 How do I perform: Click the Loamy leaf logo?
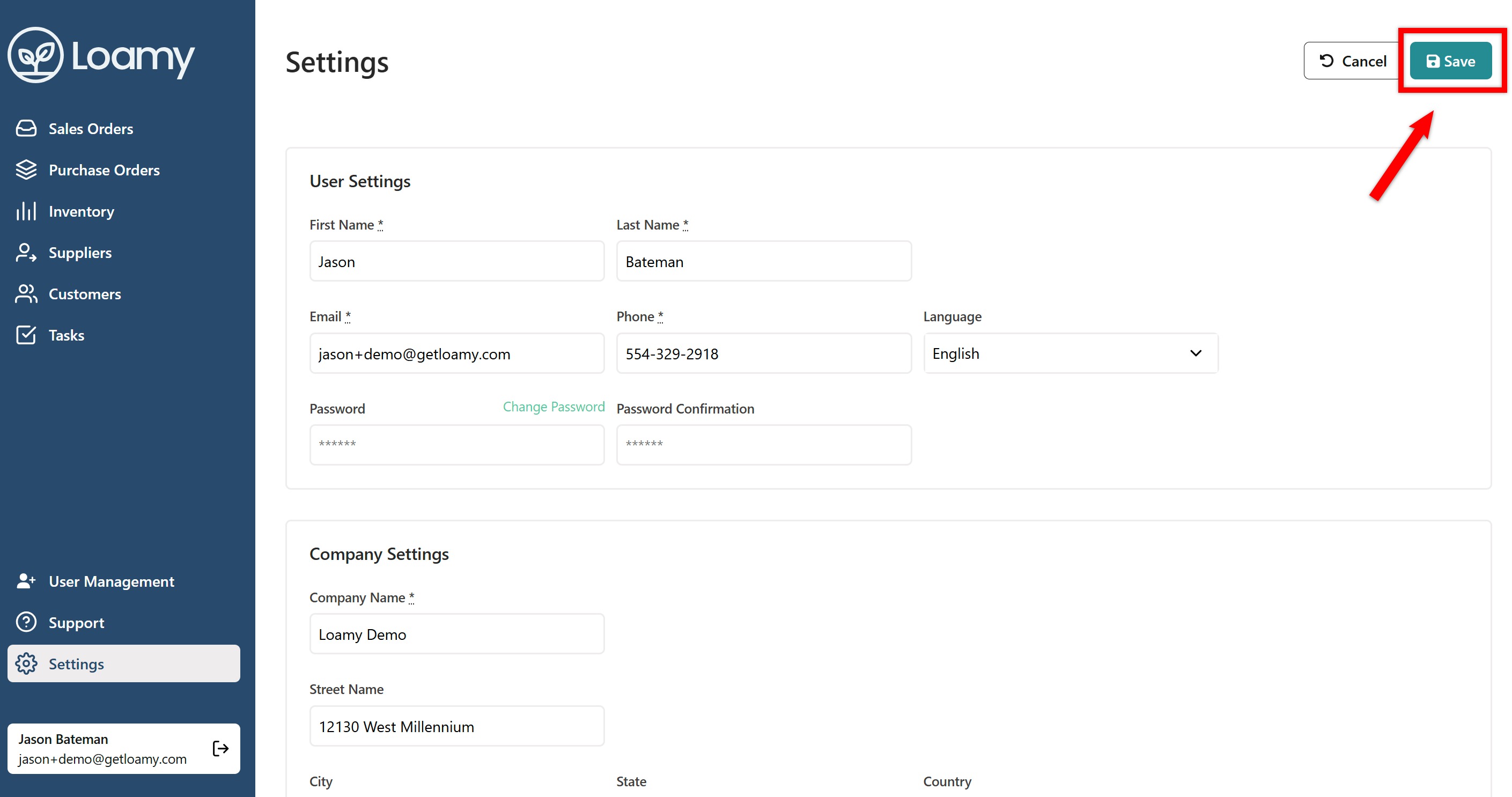[35, 55]
